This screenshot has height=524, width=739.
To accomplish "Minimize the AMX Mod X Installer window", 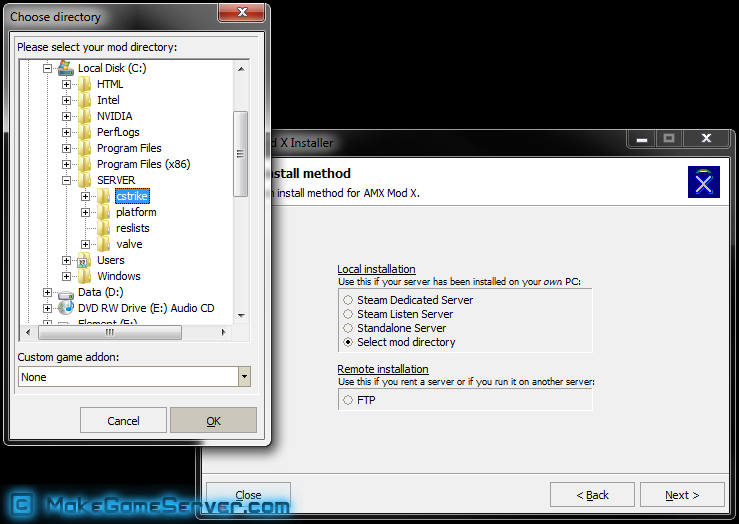I will [x=641, y=139].
